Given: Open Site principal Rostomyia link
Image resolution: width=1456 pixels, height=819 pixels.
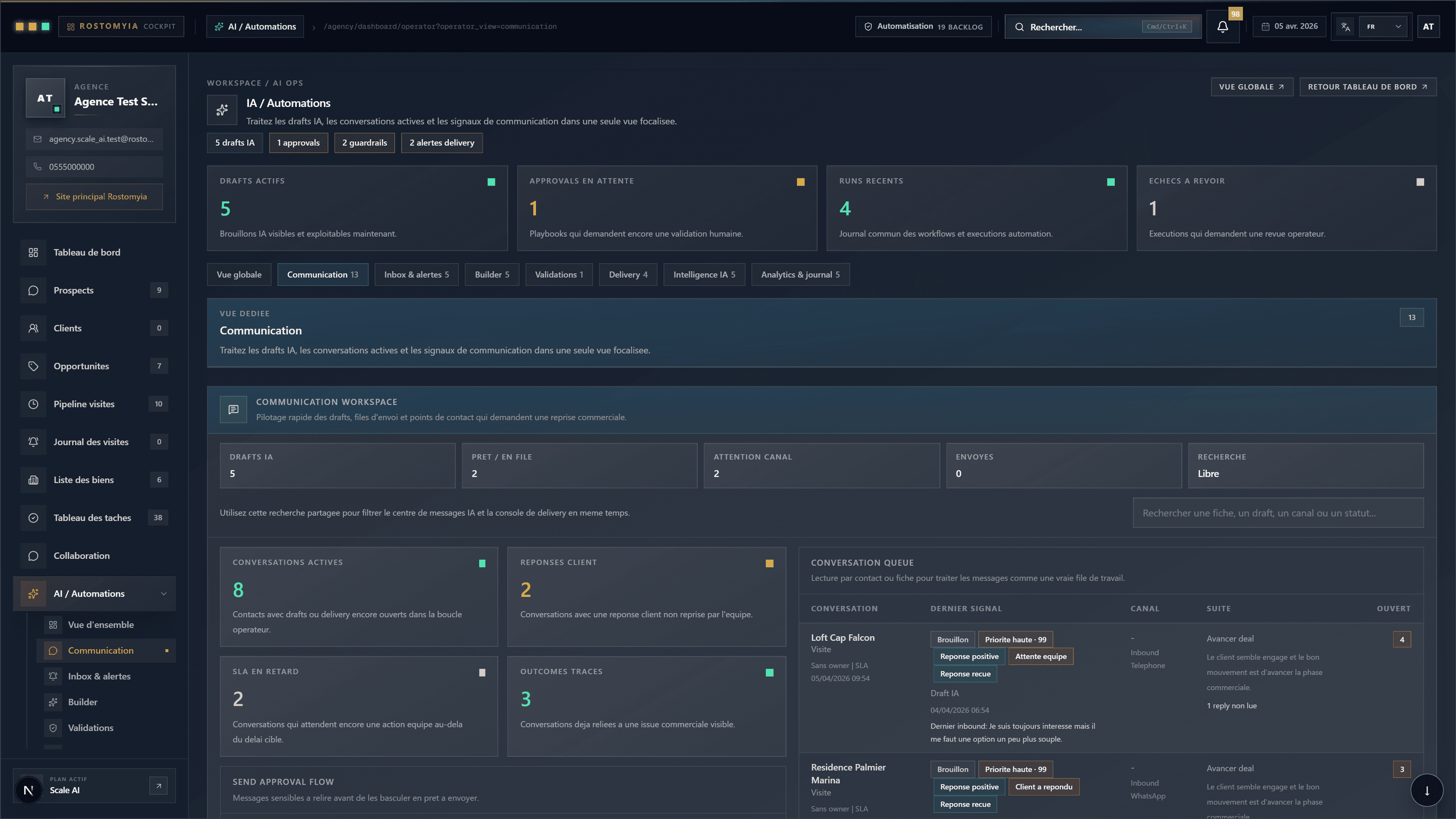Looking at the screenshot, I should [94, 197].
